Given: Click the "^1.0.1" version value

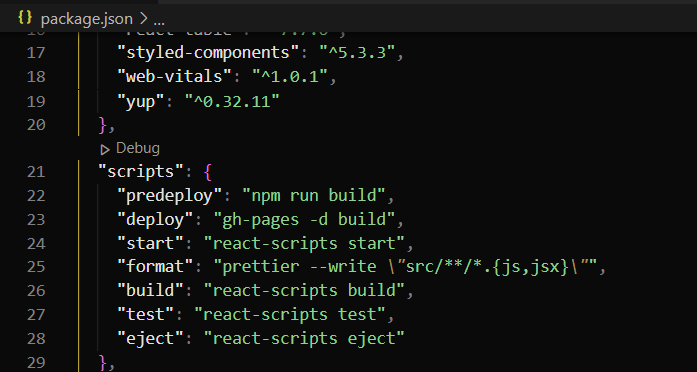Looking at the screenshot, I should coord(289,77).
